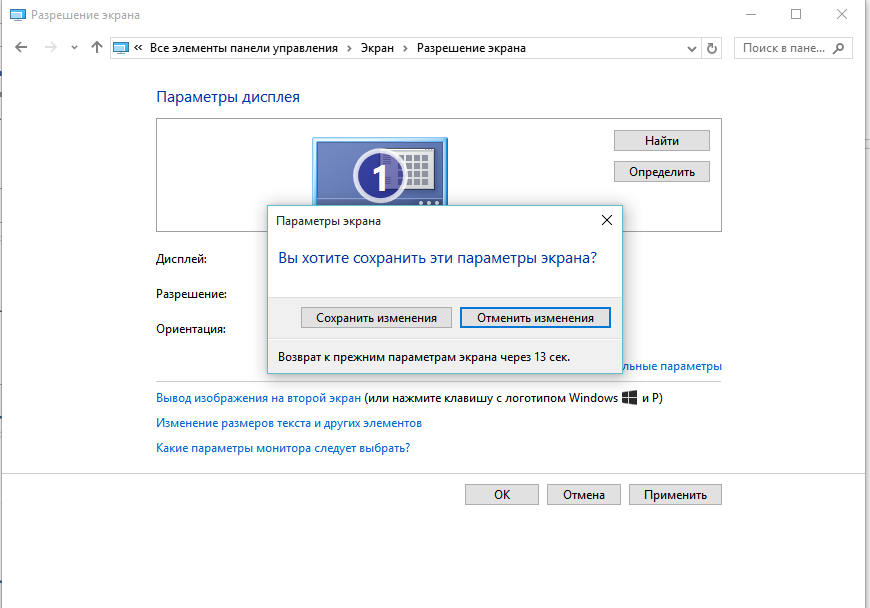
Task: Click the Windows logo icon in the hint text
Action: tap(629, 397)
